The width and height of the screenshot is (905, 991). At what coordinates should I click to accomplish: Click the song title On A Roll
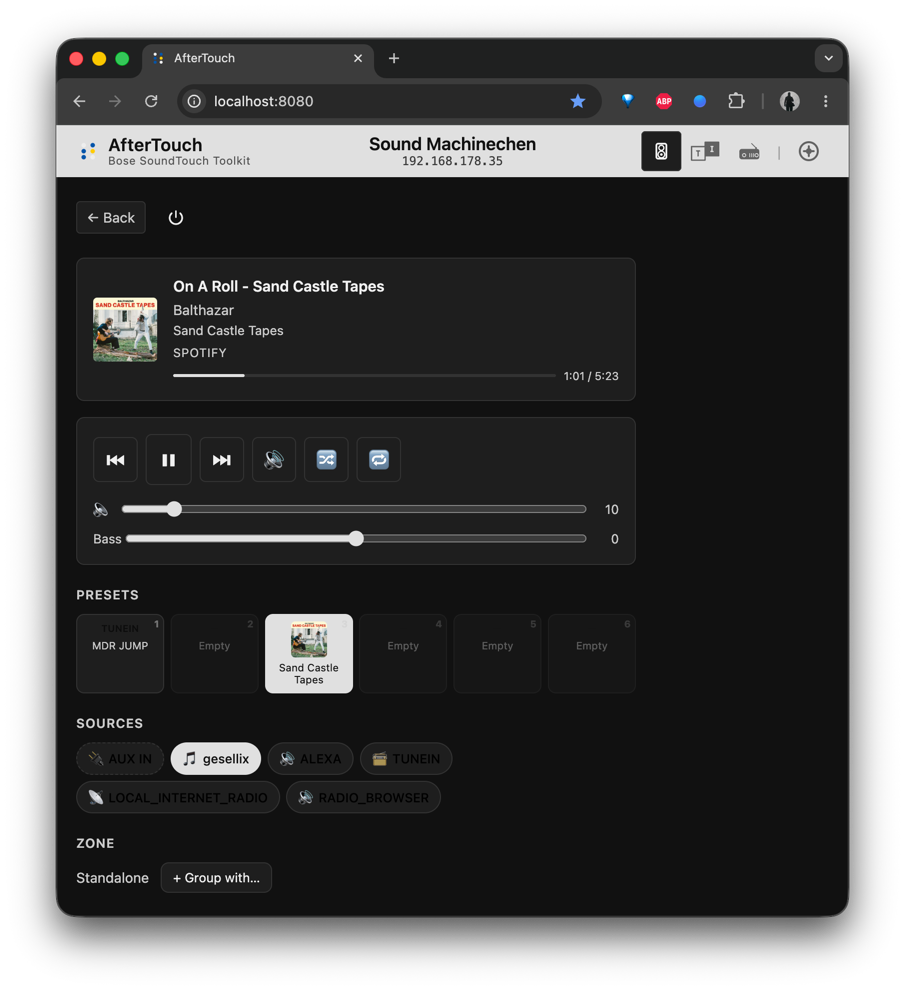click(279, 286)
